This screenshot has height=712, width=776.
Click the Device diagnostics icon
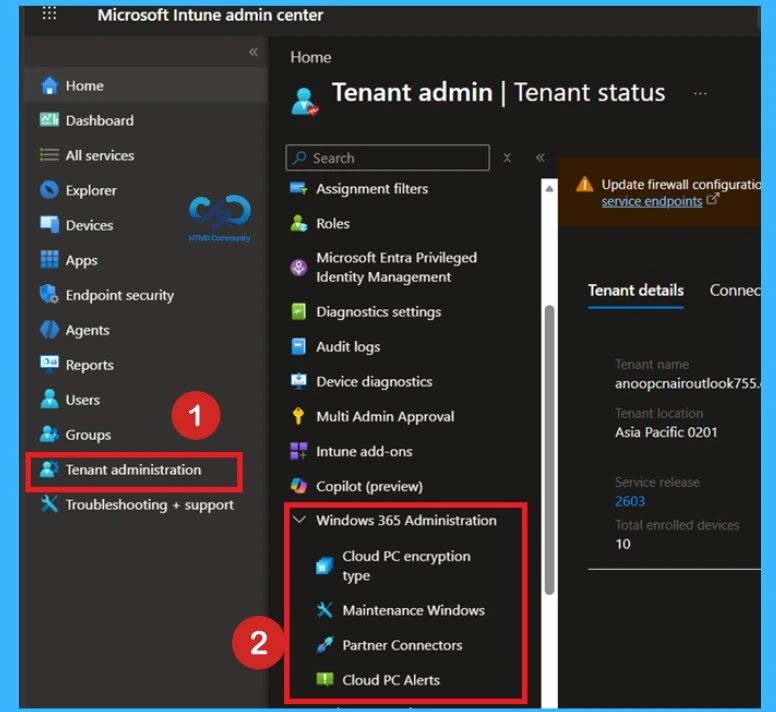(x=299, y=381)
